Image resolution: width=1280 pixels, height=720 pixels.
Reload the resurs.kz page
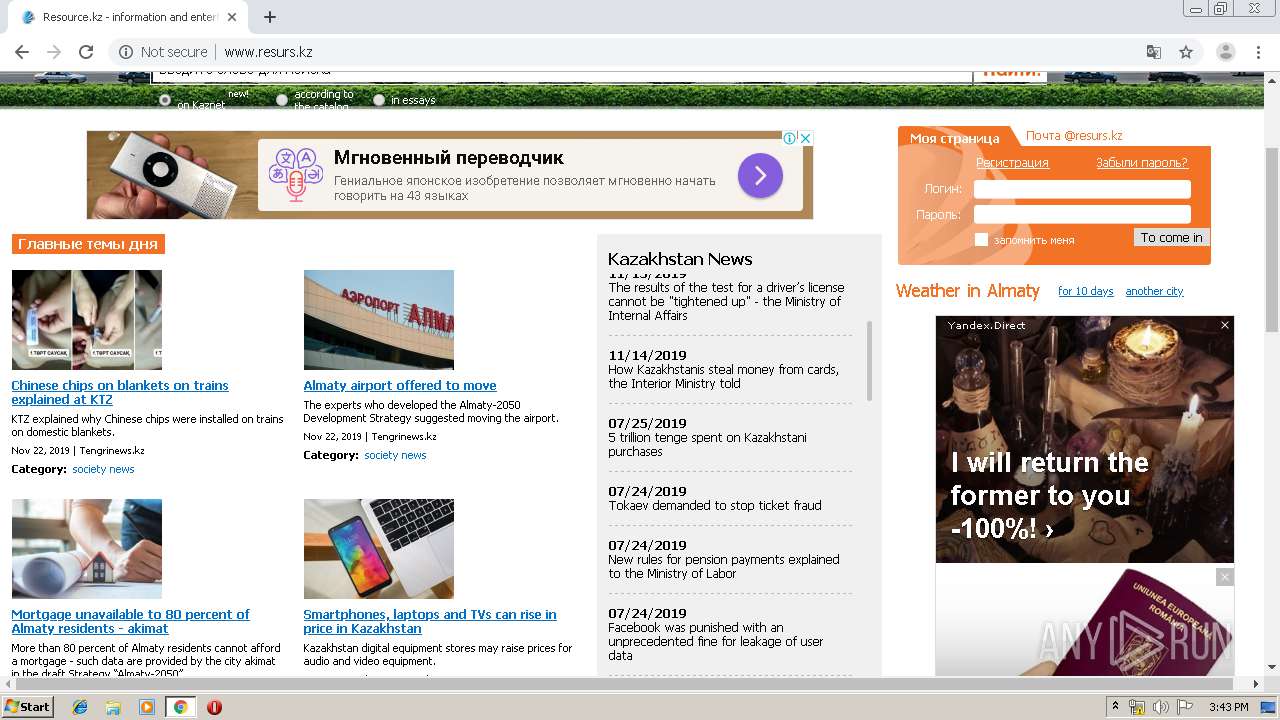(x=86, y=52)
